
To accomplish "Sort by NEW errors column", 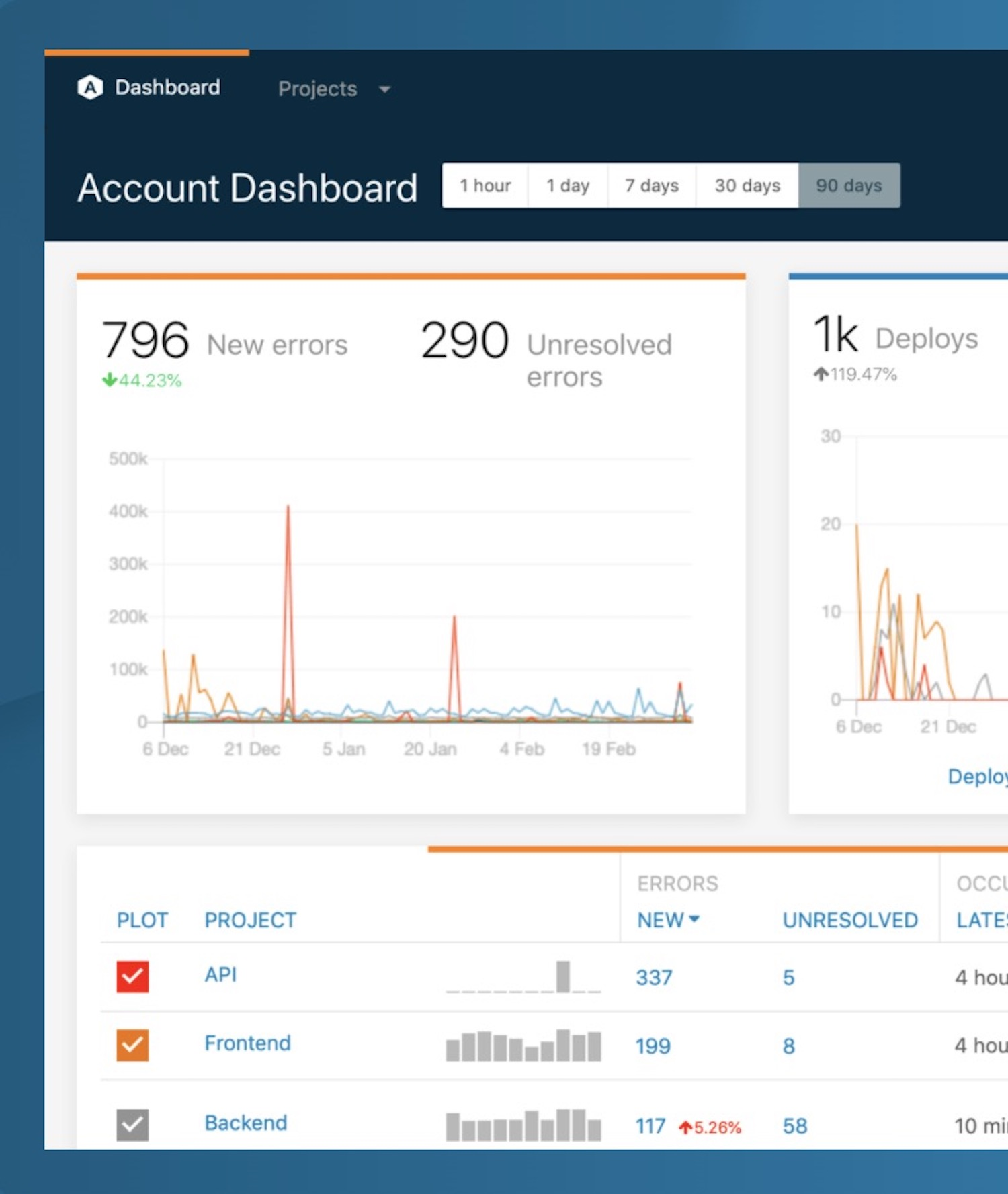I will pyautogui.click(x=668, y=920).
